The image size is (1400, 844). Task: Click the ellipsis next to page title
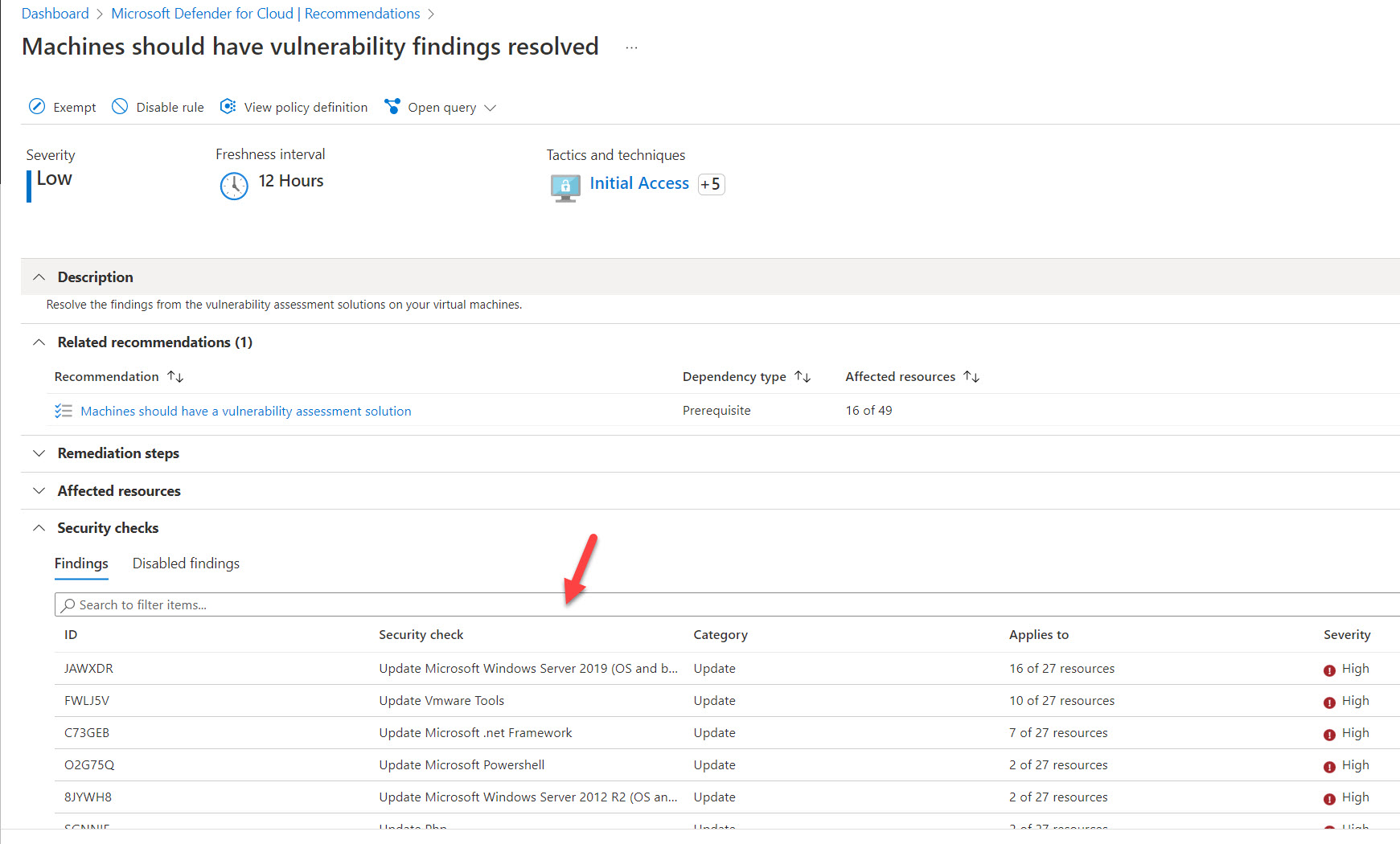631,48
